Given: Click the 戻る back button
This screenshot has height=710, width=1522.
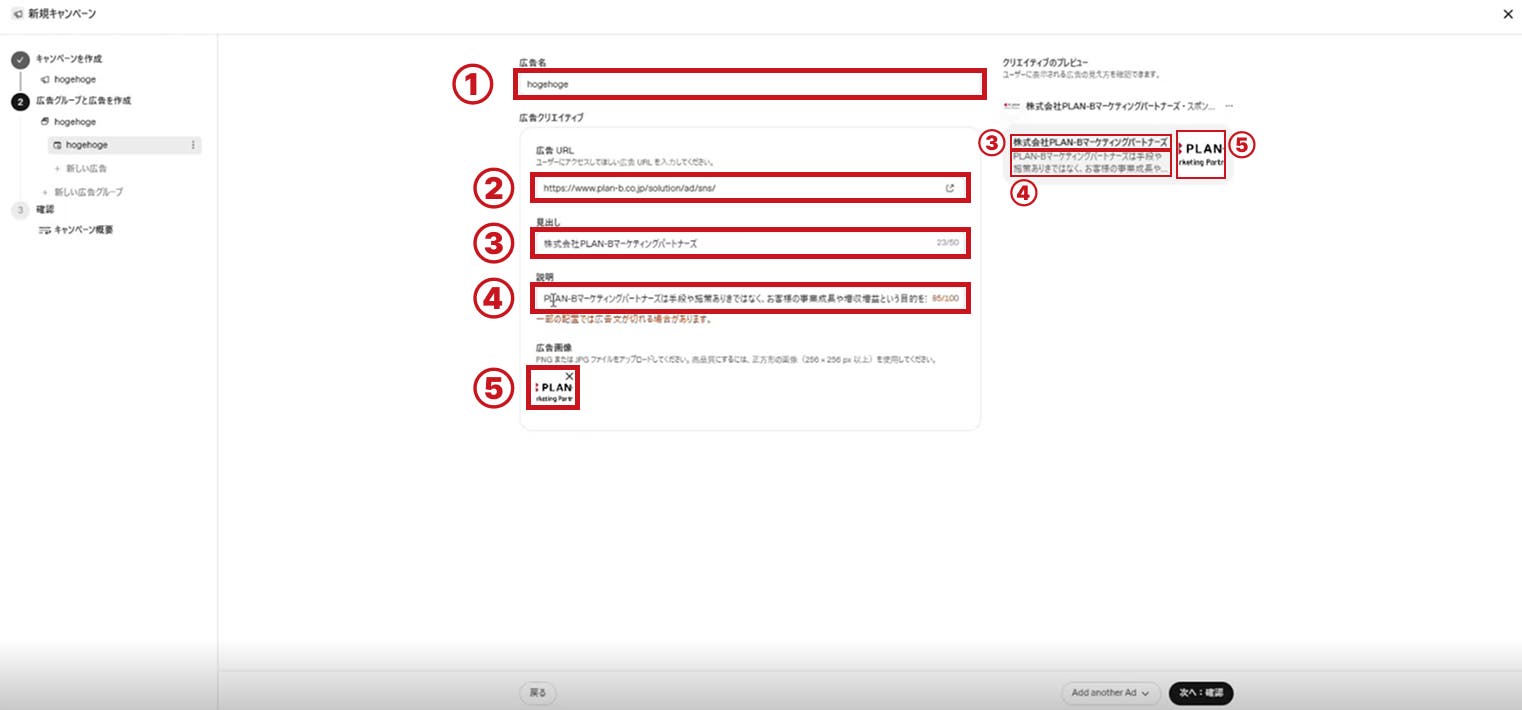Looking at the screenshot, I should pyautogui.click(x=538, y=692).
